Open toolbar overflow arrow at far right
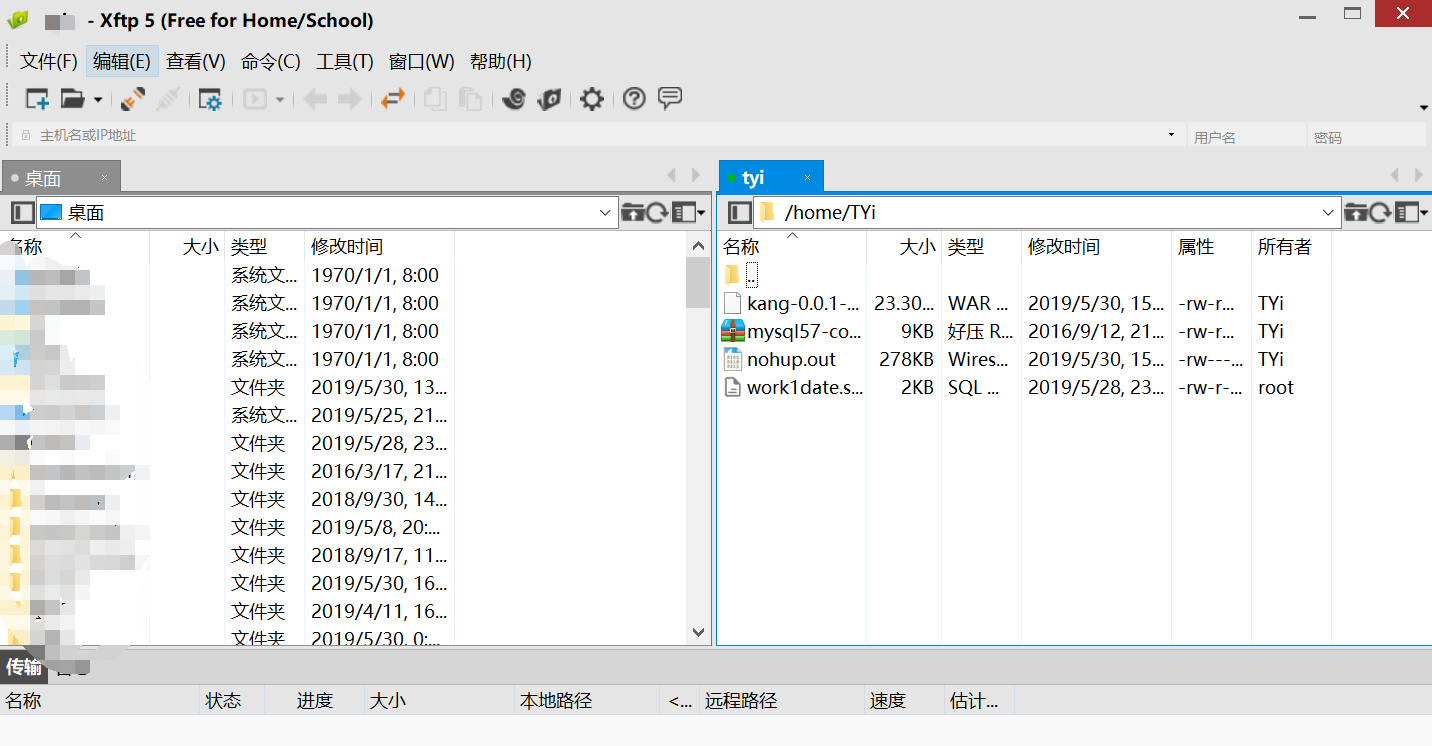 coord(1424,107)
